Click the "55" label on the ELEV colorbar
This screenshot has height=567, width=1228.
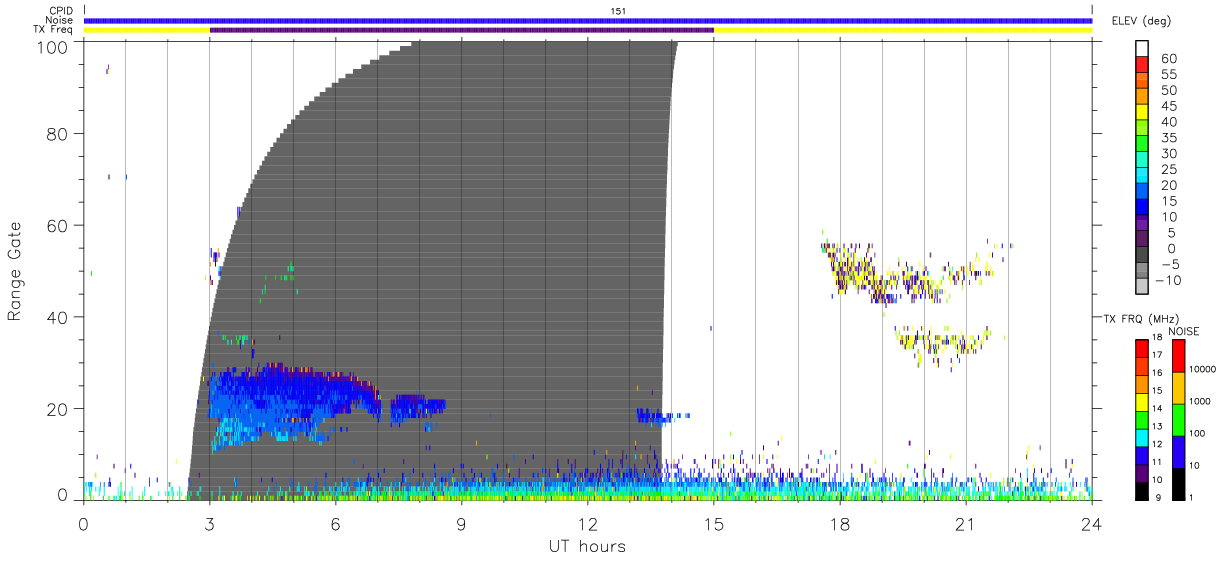click(x=1168, y=75)
